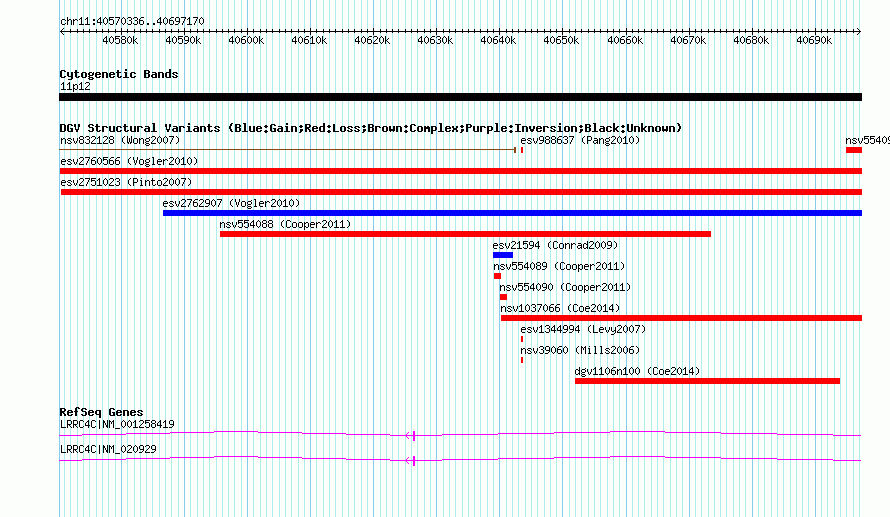Click the nsv554090 (Cooper2011) label

pyautogui.click(x=565, y=287)
